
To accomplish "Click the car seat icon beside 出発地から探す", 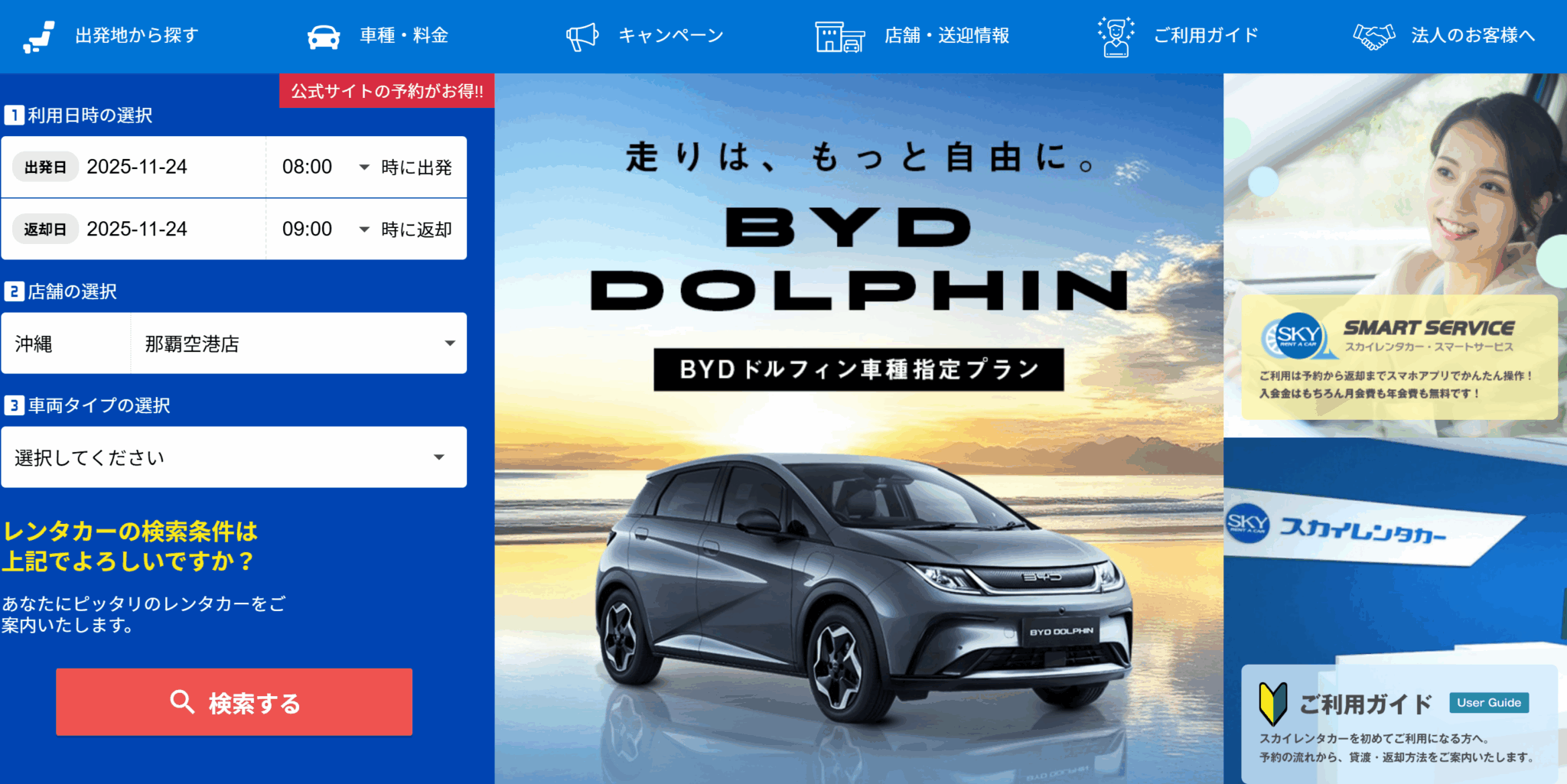I will [x=39, y=36].
